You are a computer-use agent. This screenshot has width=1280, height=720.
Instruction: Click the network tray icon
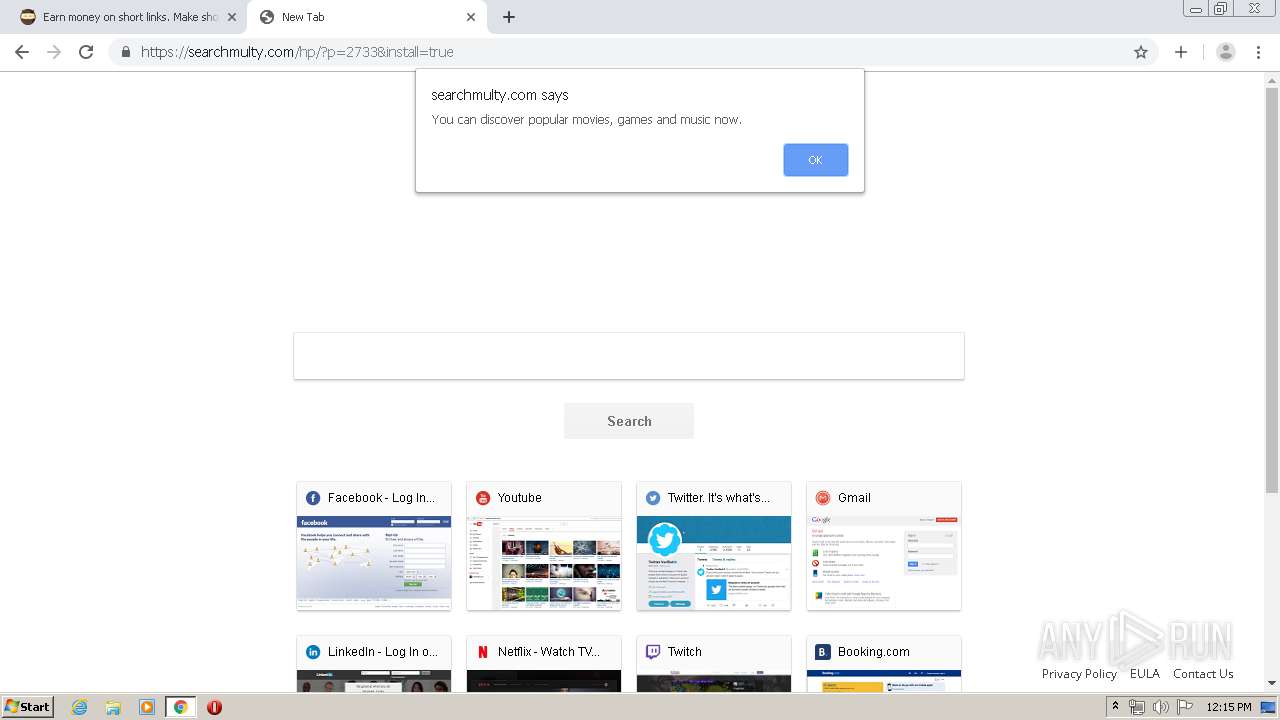[x=1136, y=707]
